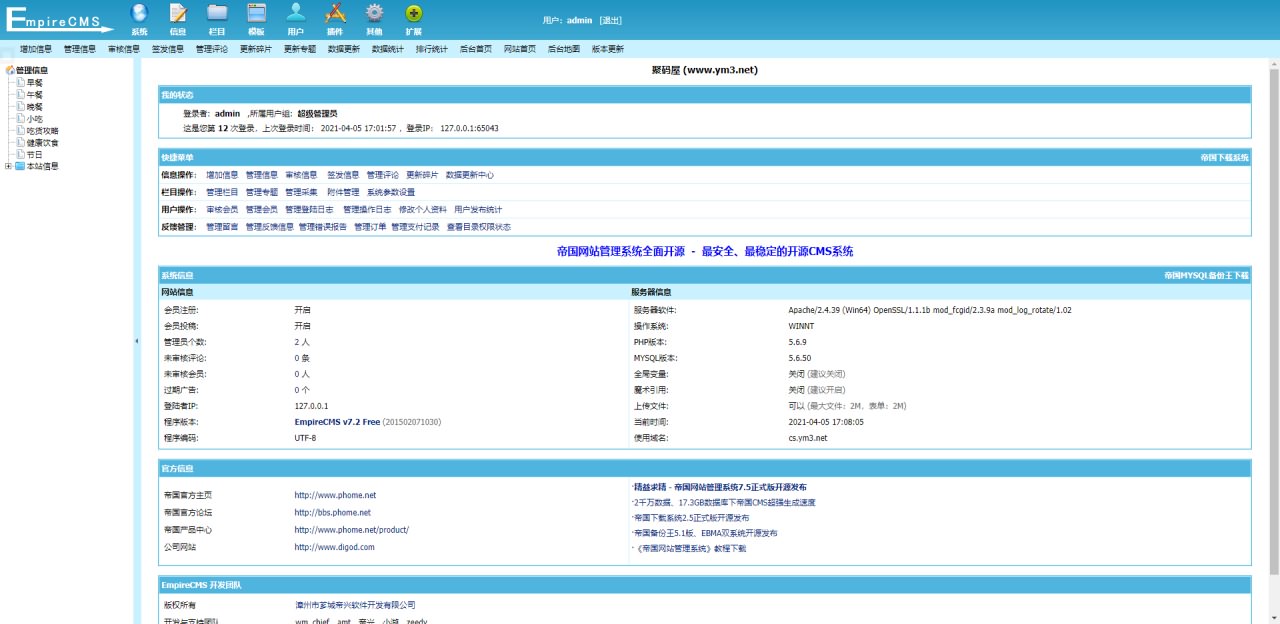Select 吃货攻略 in the category tree
The height and width of the screenshot is (624, 1280).
click(43, 130)
